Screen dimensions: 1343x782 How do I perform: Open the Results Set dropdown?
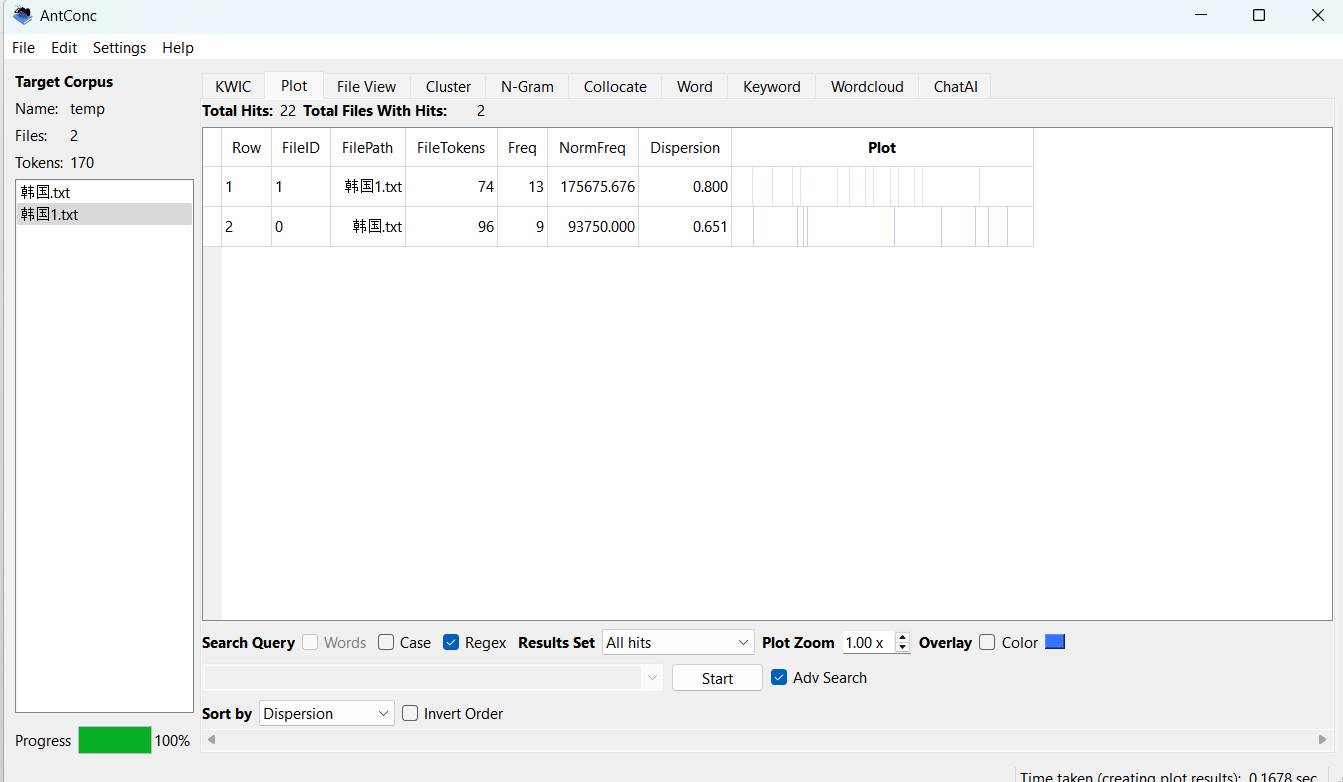pyautogui.click(x=677, y=643)
